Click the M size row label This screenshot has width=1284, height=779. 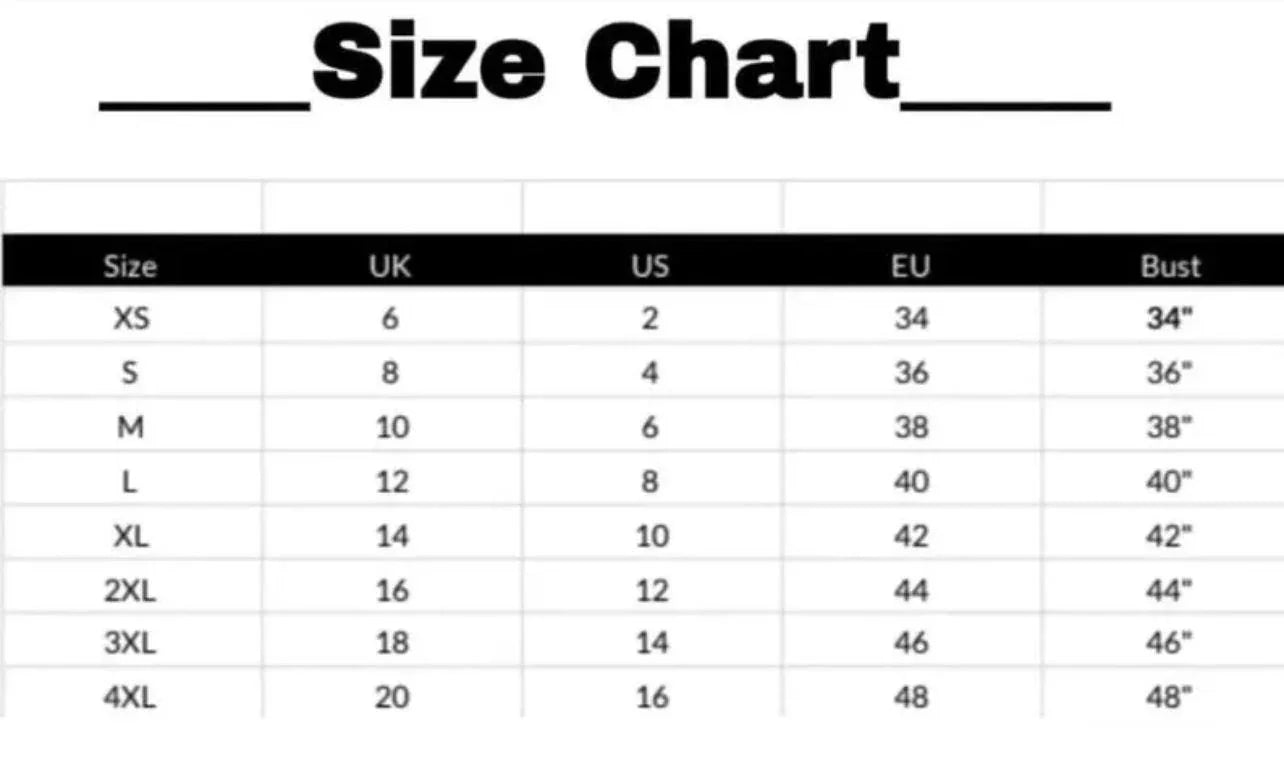coord(130,428)
